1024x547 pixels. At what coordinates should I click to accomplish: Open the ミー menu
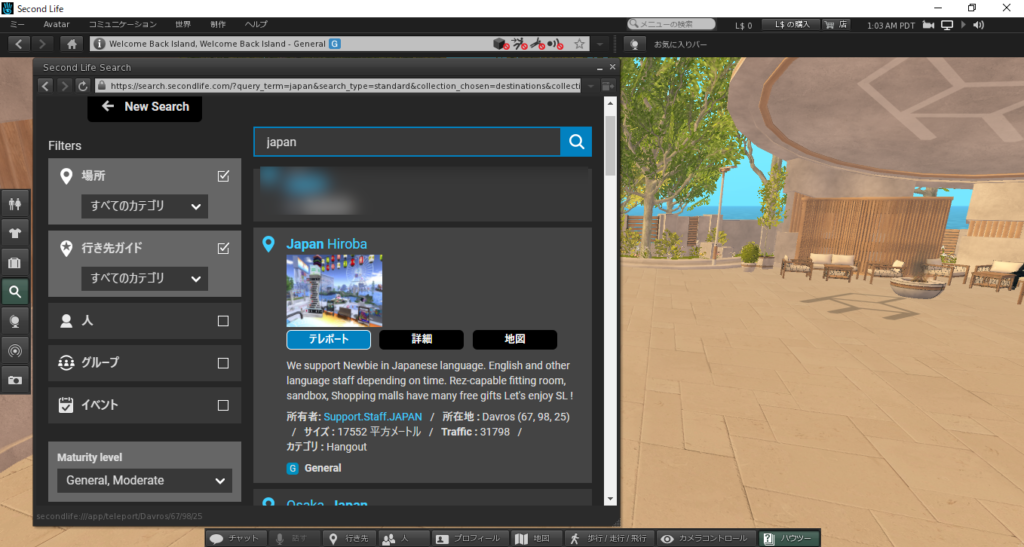pyautogui.click(x=17, y=24)
